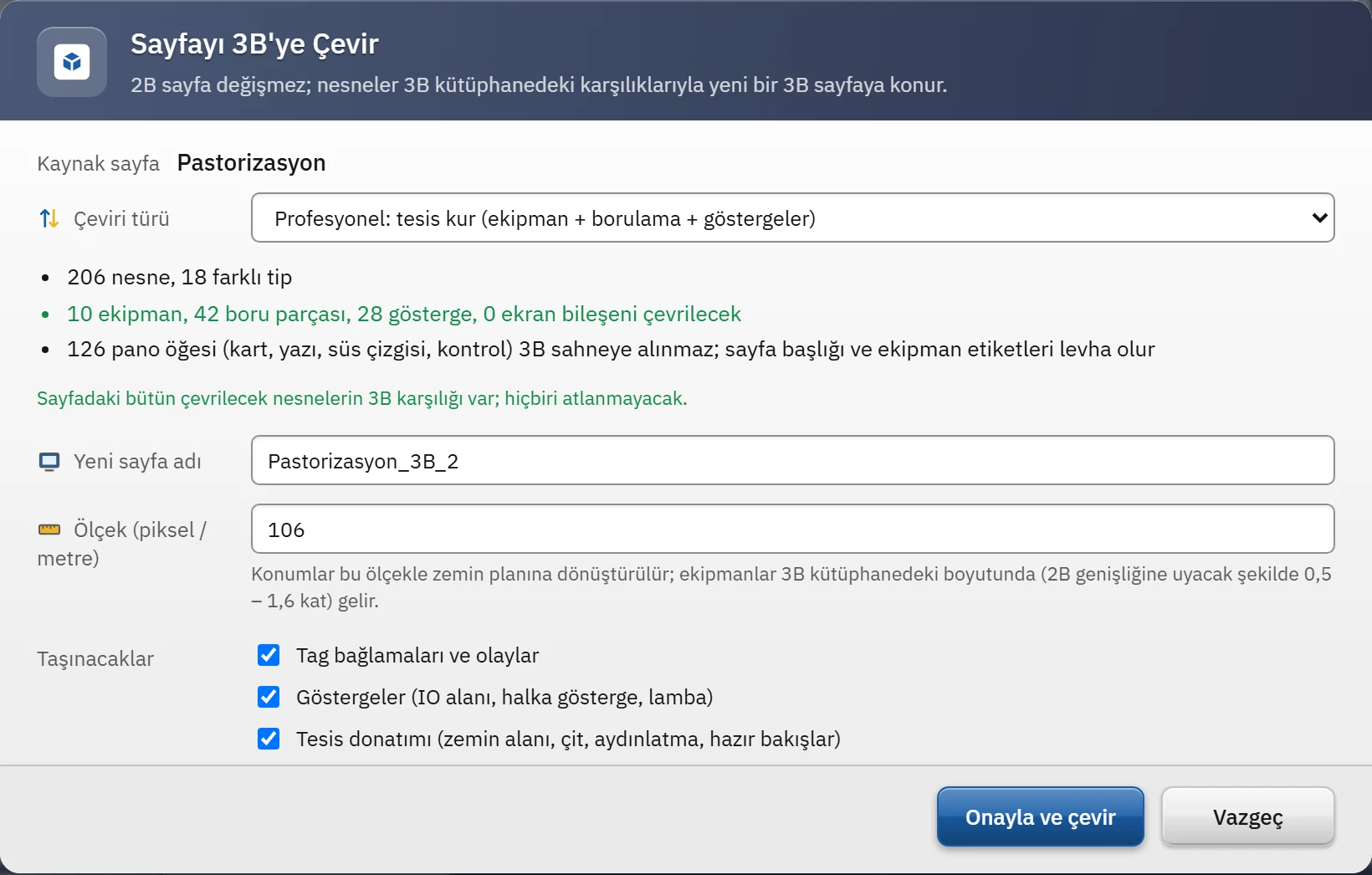This screenshot has height=875, width=1372.
Task: Click the '206 nesne, 18 farklı tip' line
Action: (179, 277)
